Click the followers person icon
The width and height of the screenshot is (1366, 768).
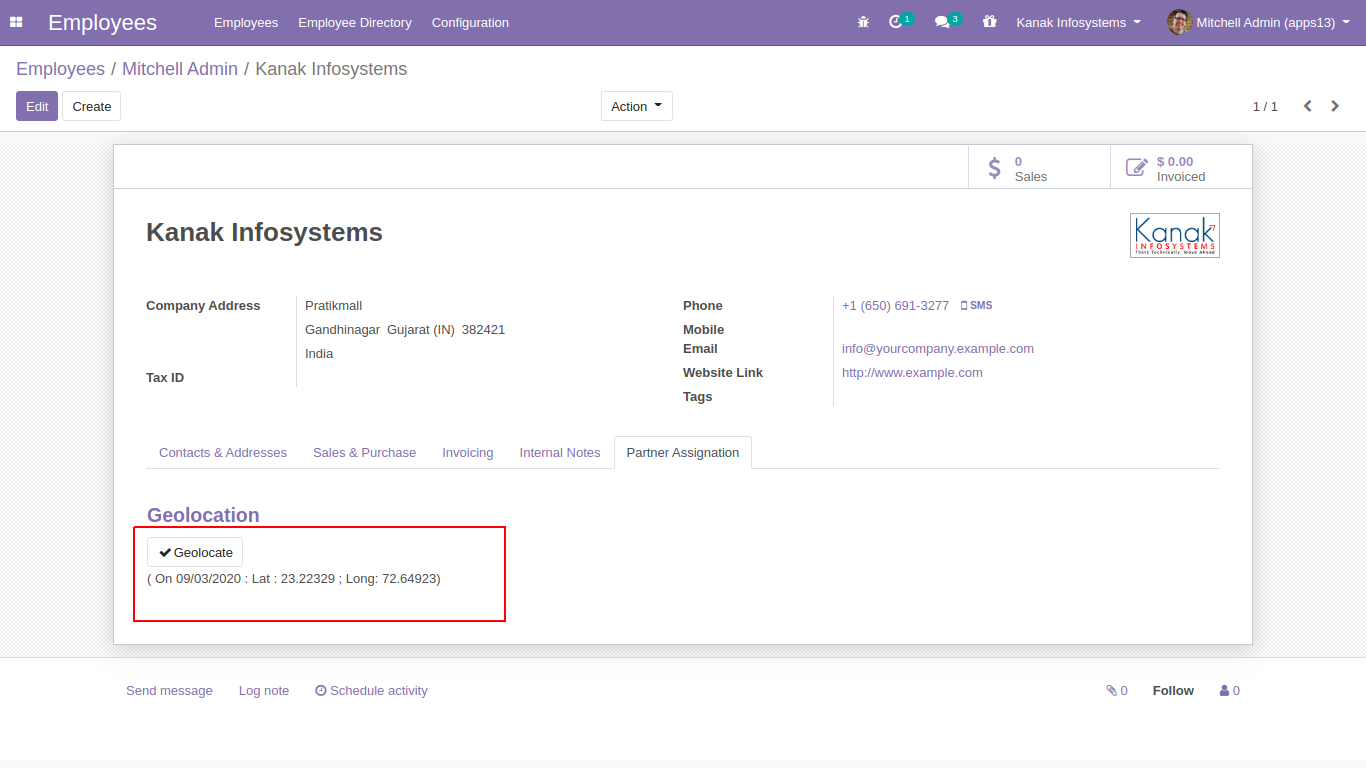(x=1224, y=690)
